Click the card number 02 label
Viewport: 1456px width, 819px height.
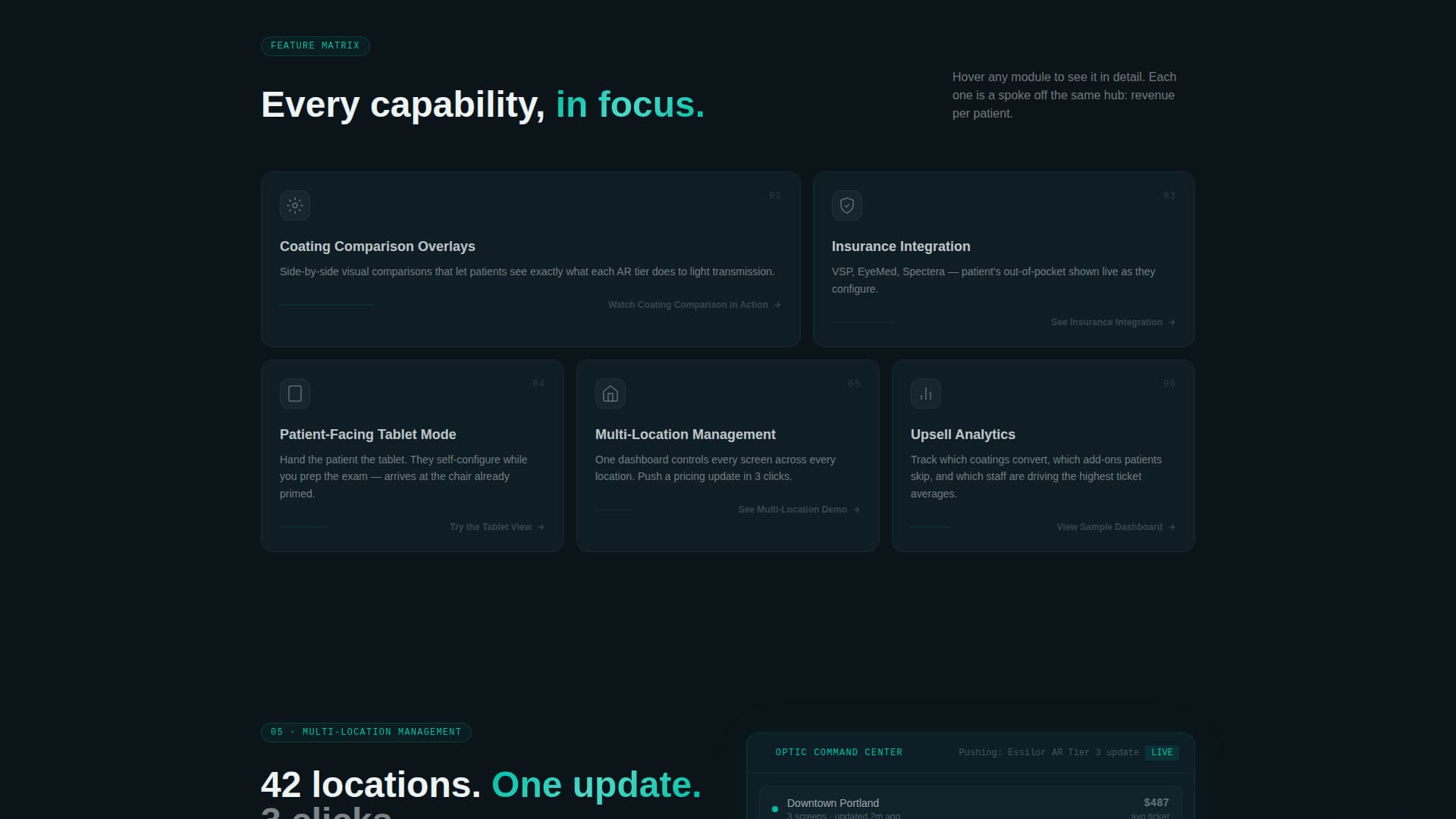(775, 196)
